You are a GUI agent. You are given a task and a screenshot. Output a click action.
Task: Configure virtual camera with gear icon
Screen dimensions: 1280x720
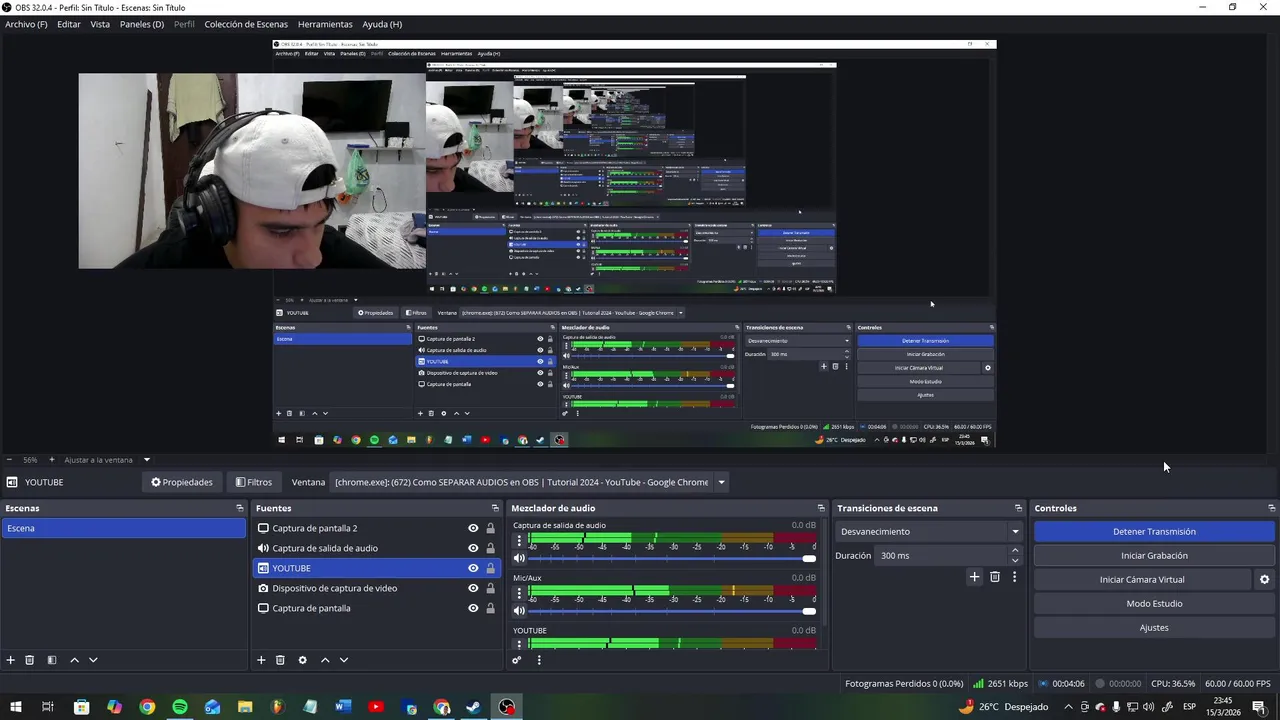point(1264,580)
